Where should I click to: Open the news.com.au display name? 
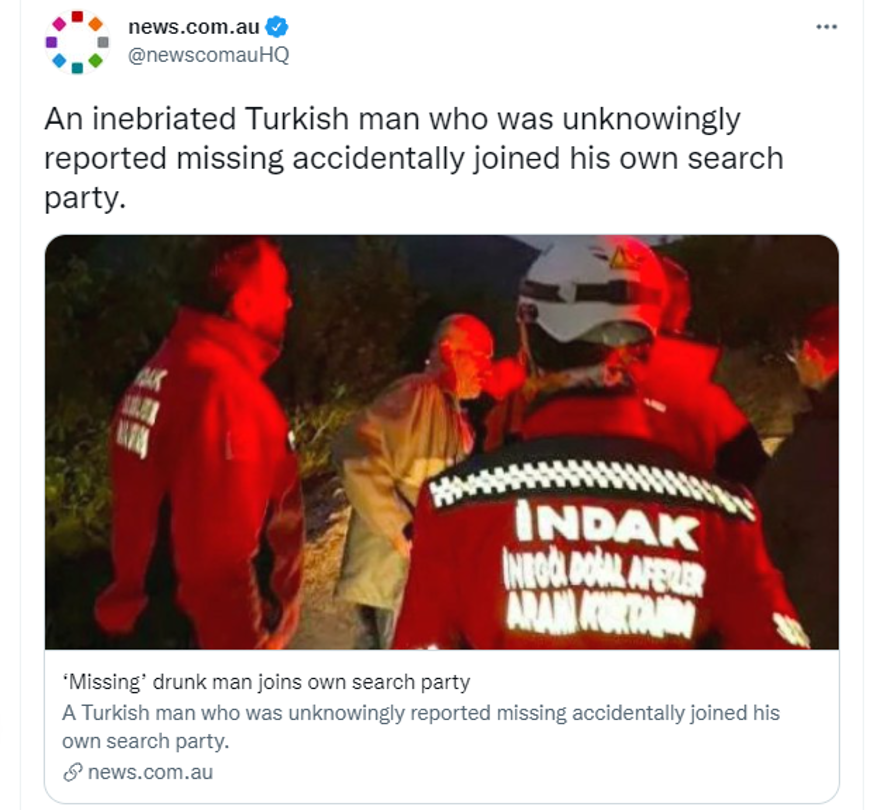pos(194,26)
